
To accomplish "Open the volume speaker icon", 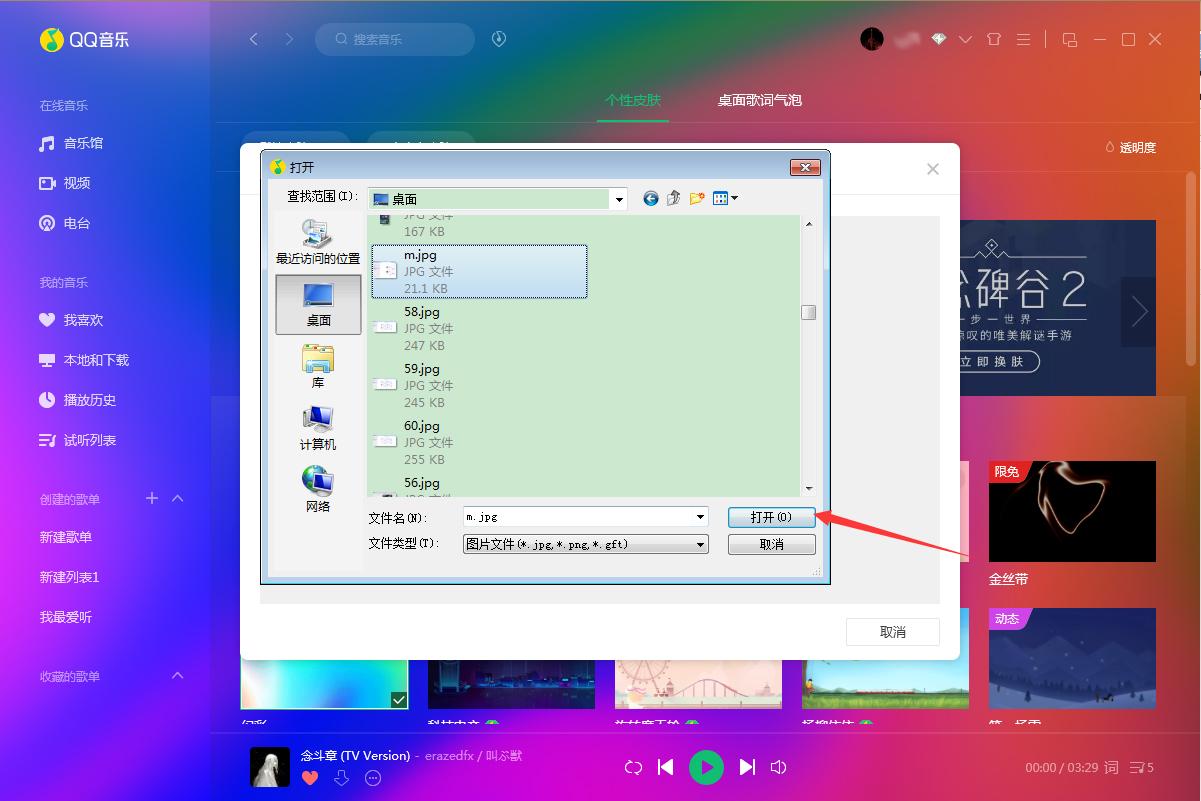I will [x=779, y=767].
